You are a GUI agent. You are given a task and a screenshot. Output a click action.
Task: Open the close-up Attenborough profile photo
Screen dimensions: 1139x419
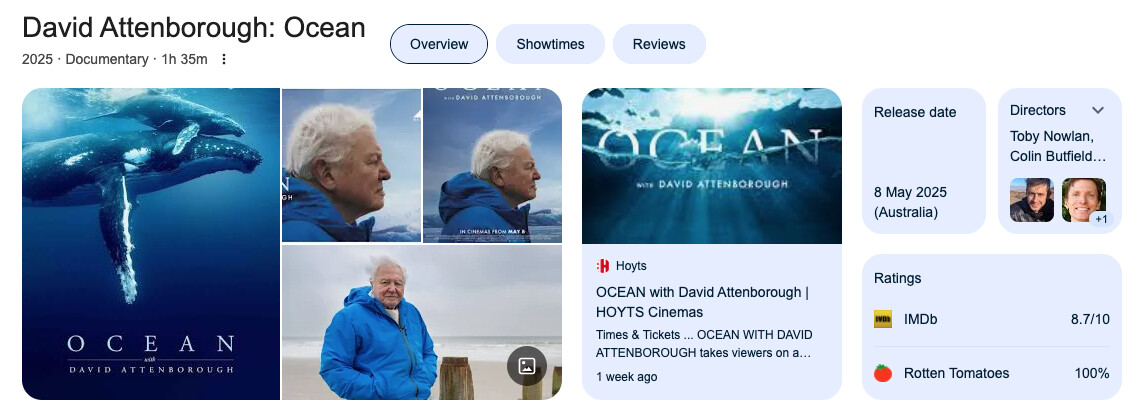point(352,166)
